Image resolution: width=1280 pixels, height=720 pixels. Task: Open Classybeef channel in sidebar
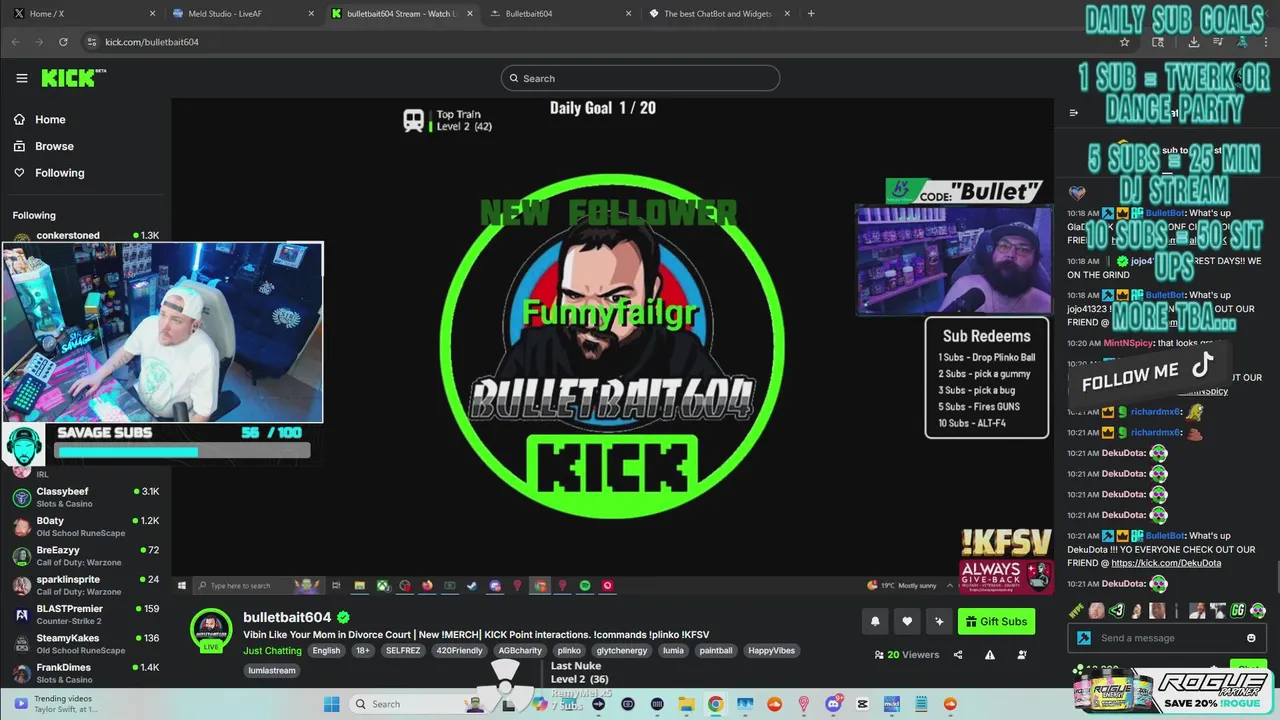tap(86, 497)
